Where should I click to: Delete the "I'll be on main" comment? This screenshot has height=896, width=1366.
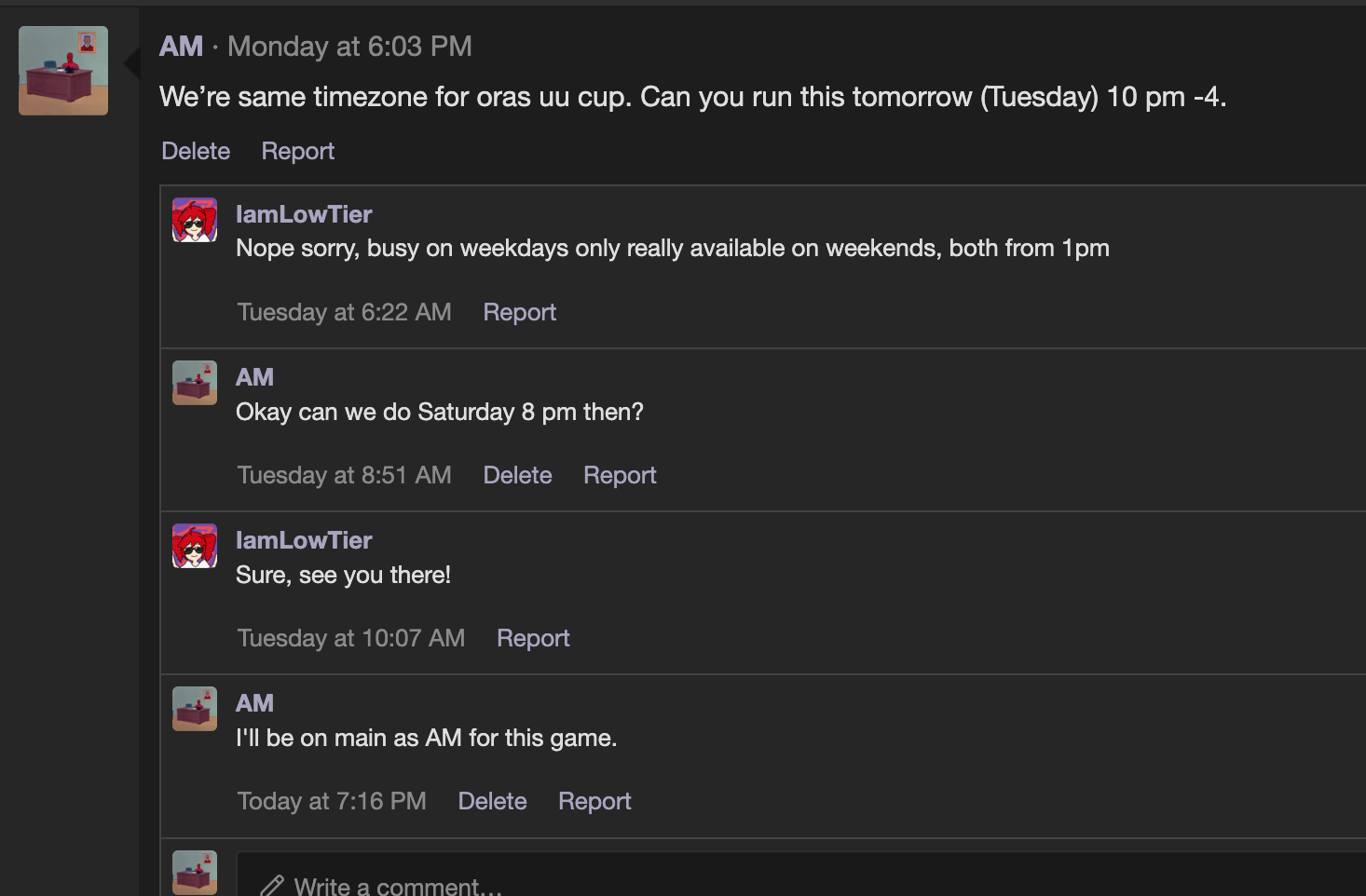point(492,801)
